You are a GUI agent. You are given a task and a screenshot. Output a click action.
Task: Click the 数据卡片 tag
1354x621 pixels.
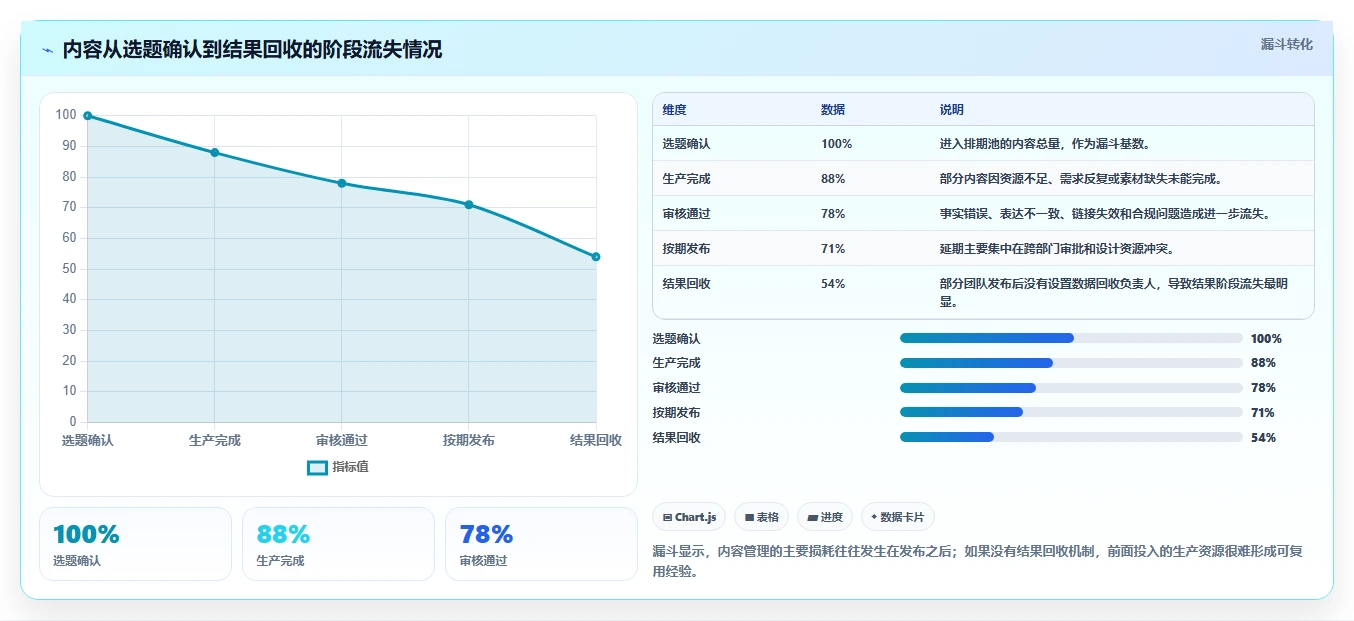[x=898, y=517]
